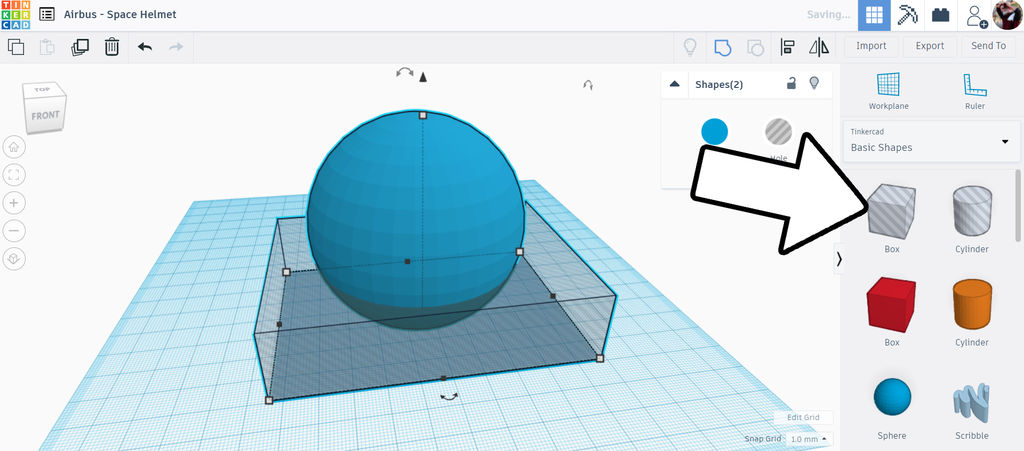Click the shapes panel scrollbar
This screenshot has width=1024, height=451.
tap(1019, 206)
